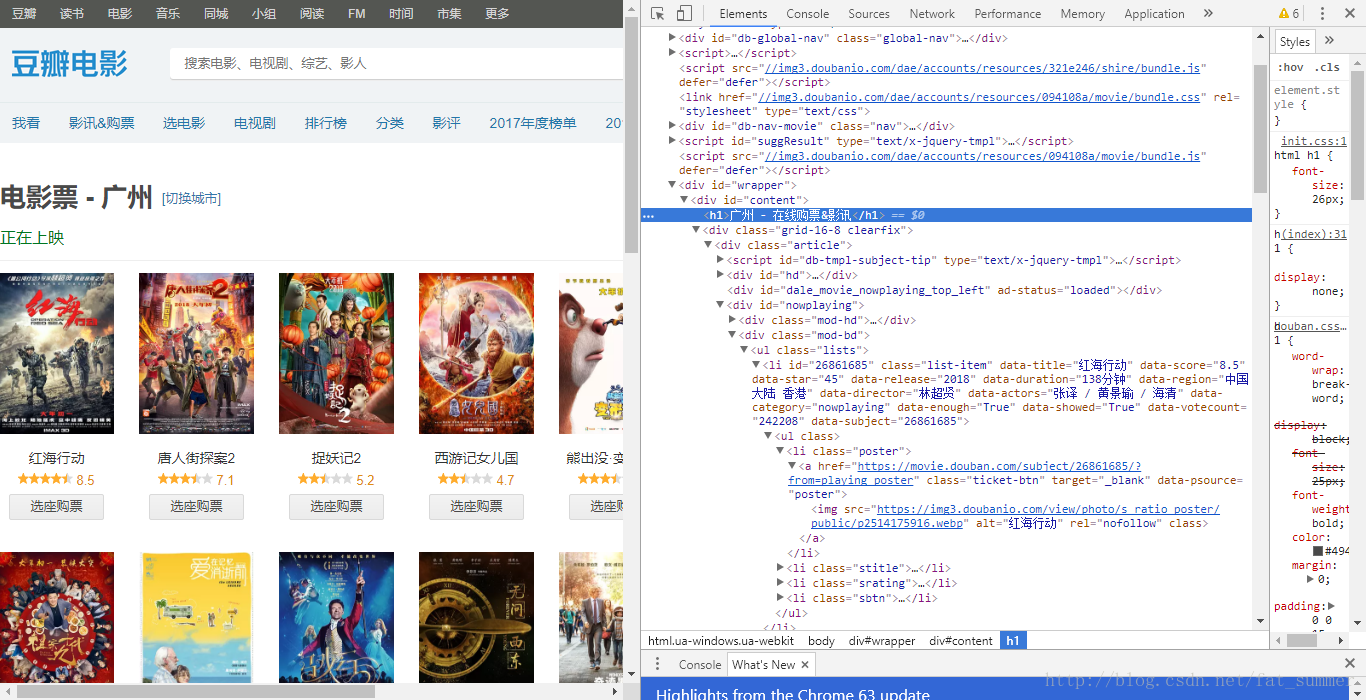Open the Styles sidebar tab
Viewport: 1366px width, 700px height.
tap(1295, 41)
